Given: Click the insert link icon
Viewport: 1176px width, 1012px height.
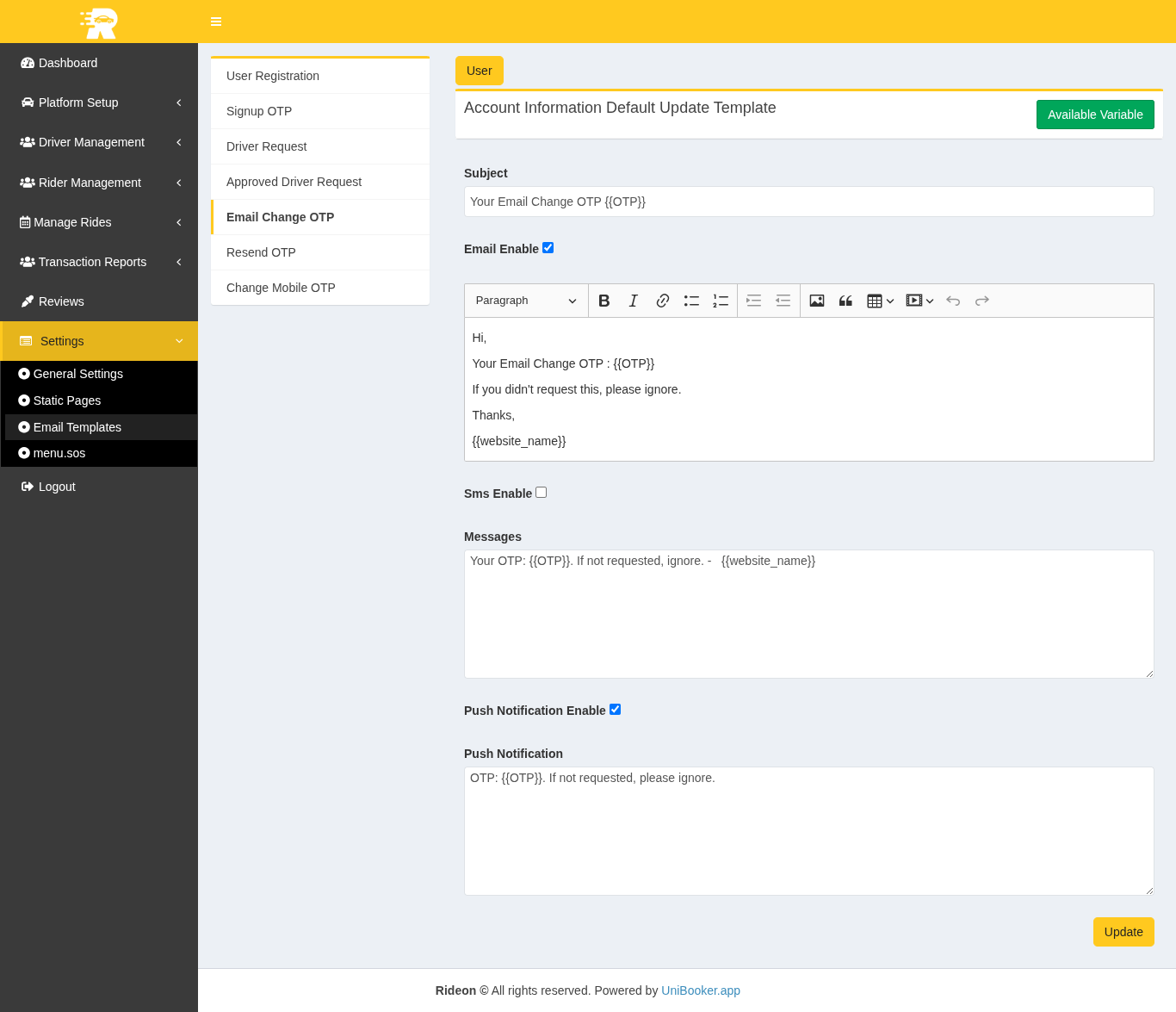Looking at the screenshot, I should pyautogui.click(x=662, y=301).
